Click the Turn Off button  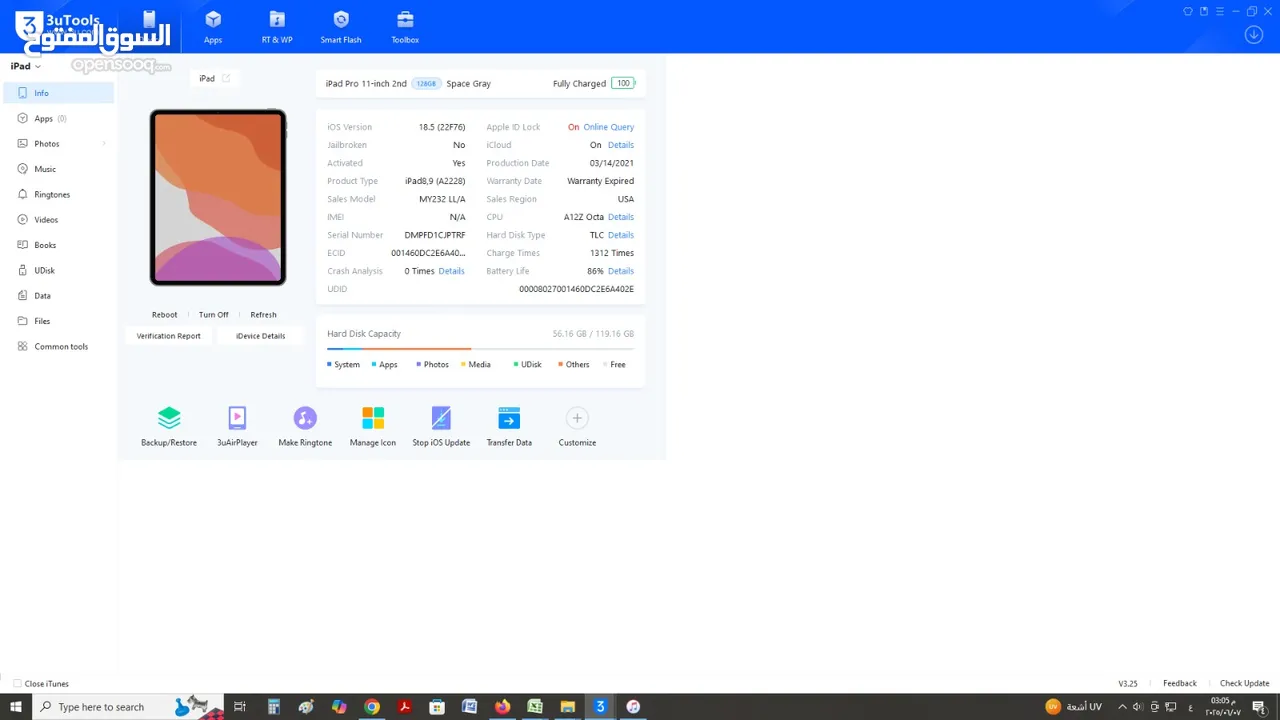pos(213,315)
